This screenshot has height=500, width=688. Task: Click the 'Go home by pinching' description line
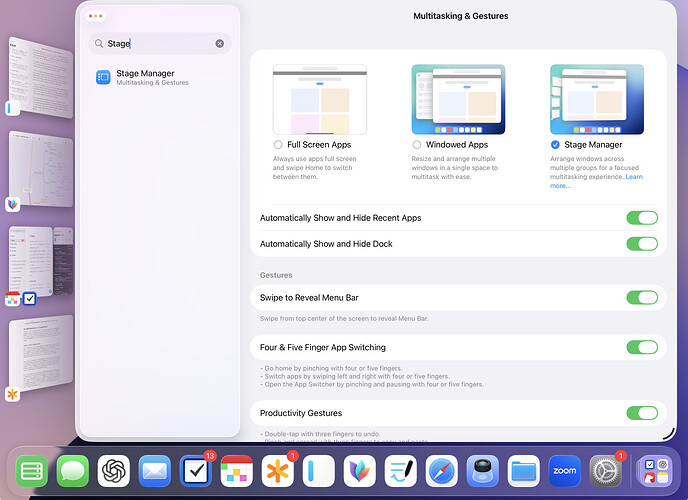[x=331, y=368]
